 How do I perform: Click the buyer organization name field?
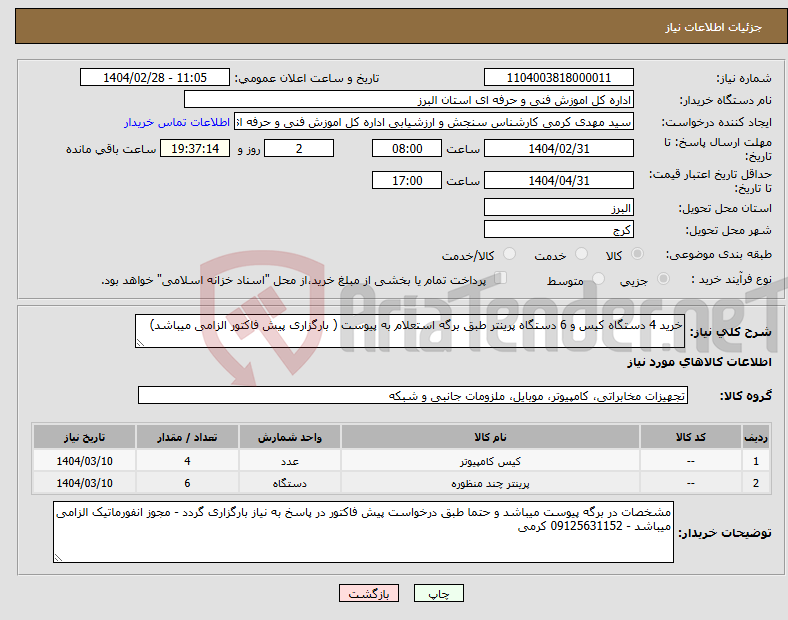coord(409,99)
